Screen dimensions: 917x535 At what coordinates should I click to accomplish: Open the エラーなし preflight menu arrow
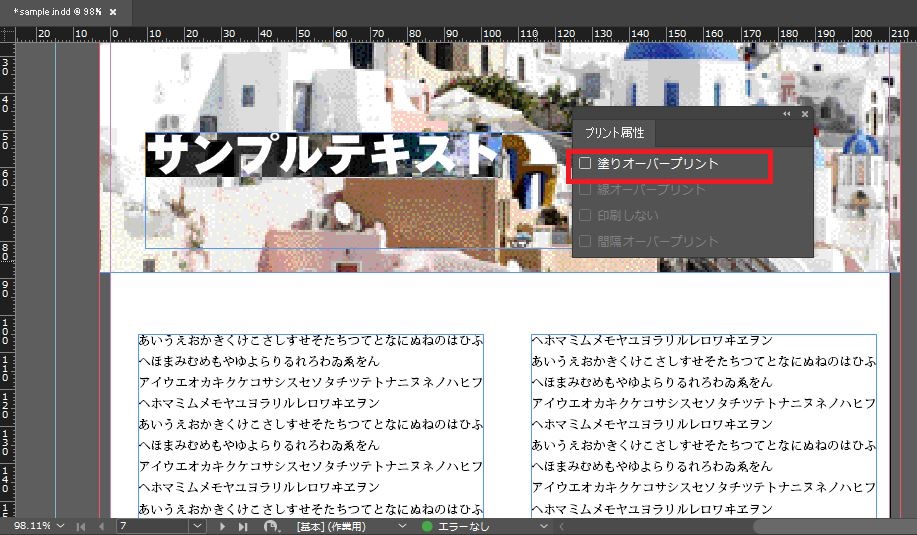[544, 526]
